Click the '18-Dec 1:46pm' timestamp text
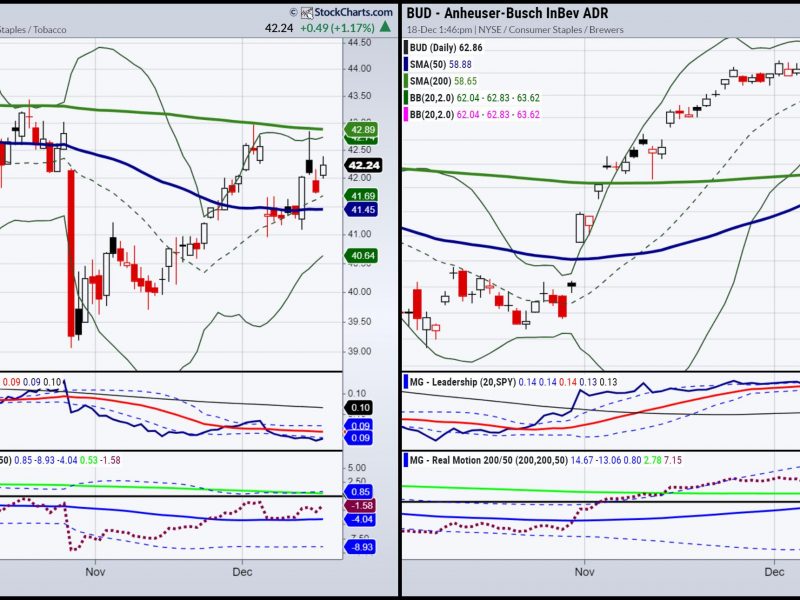Image resolution: width=800 pixels, height=600 pixels. tap(441, 30)
